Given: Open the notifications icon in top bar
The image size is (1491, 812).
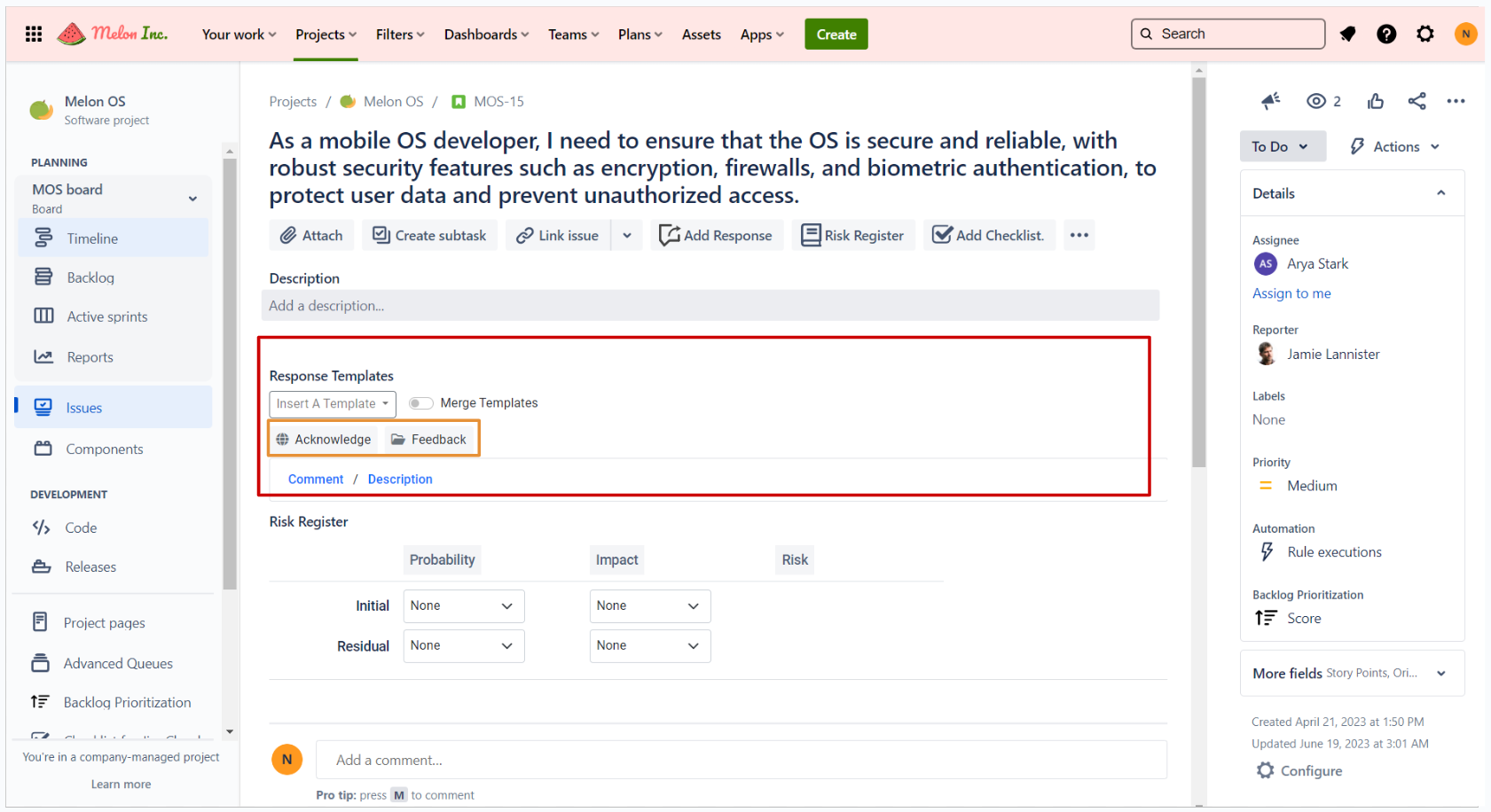Looking at the screenshot, I should 1347,35.
